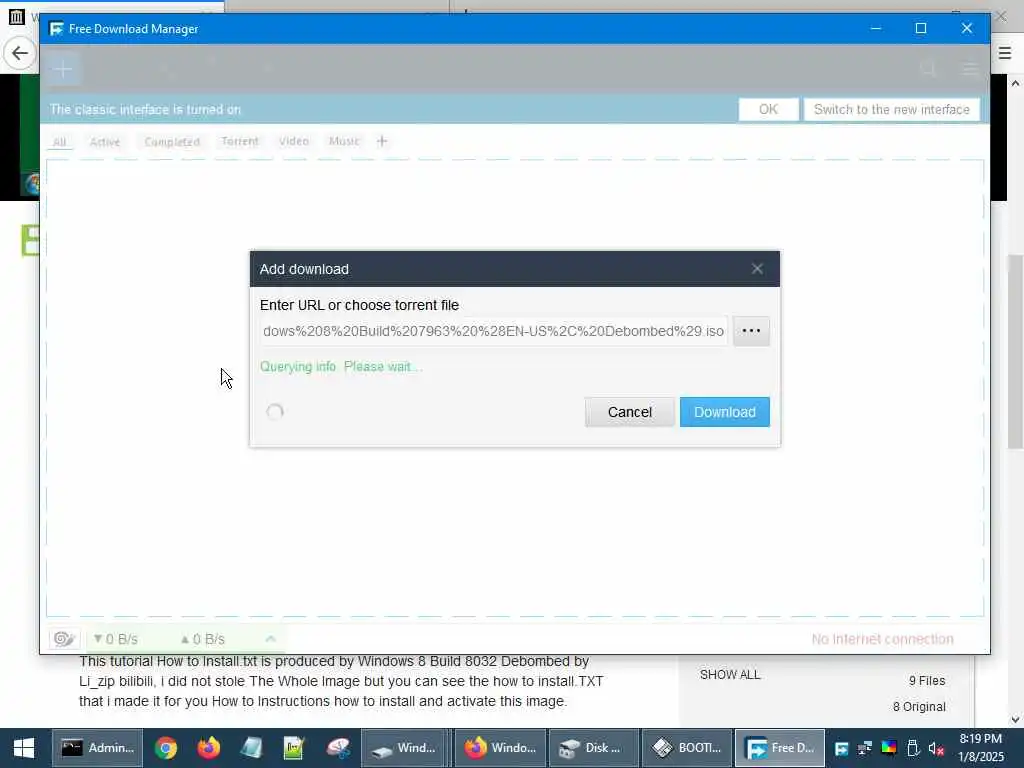The width and height of the screenshot is (1024, 768).
Task: Click the browser page vertical scrollbar
Action: click(1015, 353)
